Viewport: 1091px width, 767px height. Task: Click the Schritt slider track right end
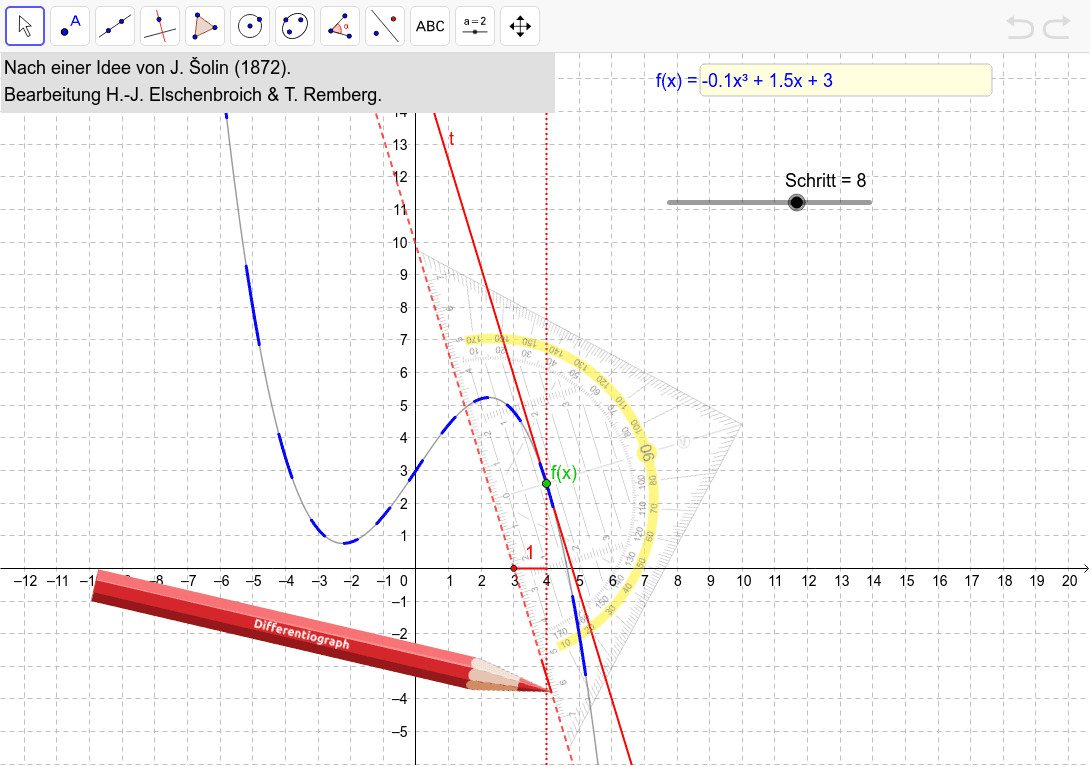(x=868, y=203)
